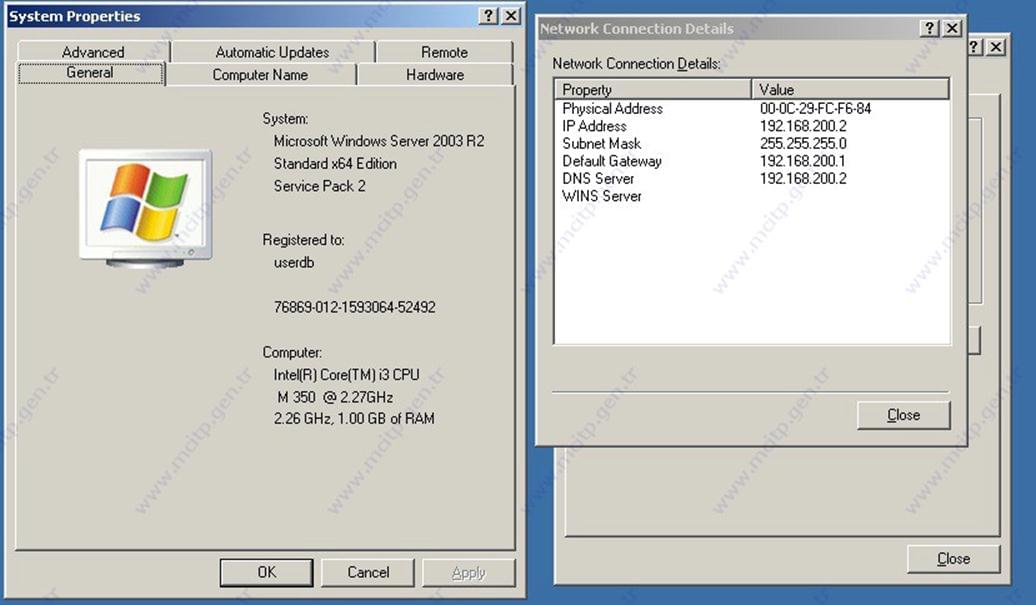Image resolution: width=1036 pixels, height=605 pixels.
Task: Click the Microsoft Windows Server 2003 R2 text
Action: [379, 141]
